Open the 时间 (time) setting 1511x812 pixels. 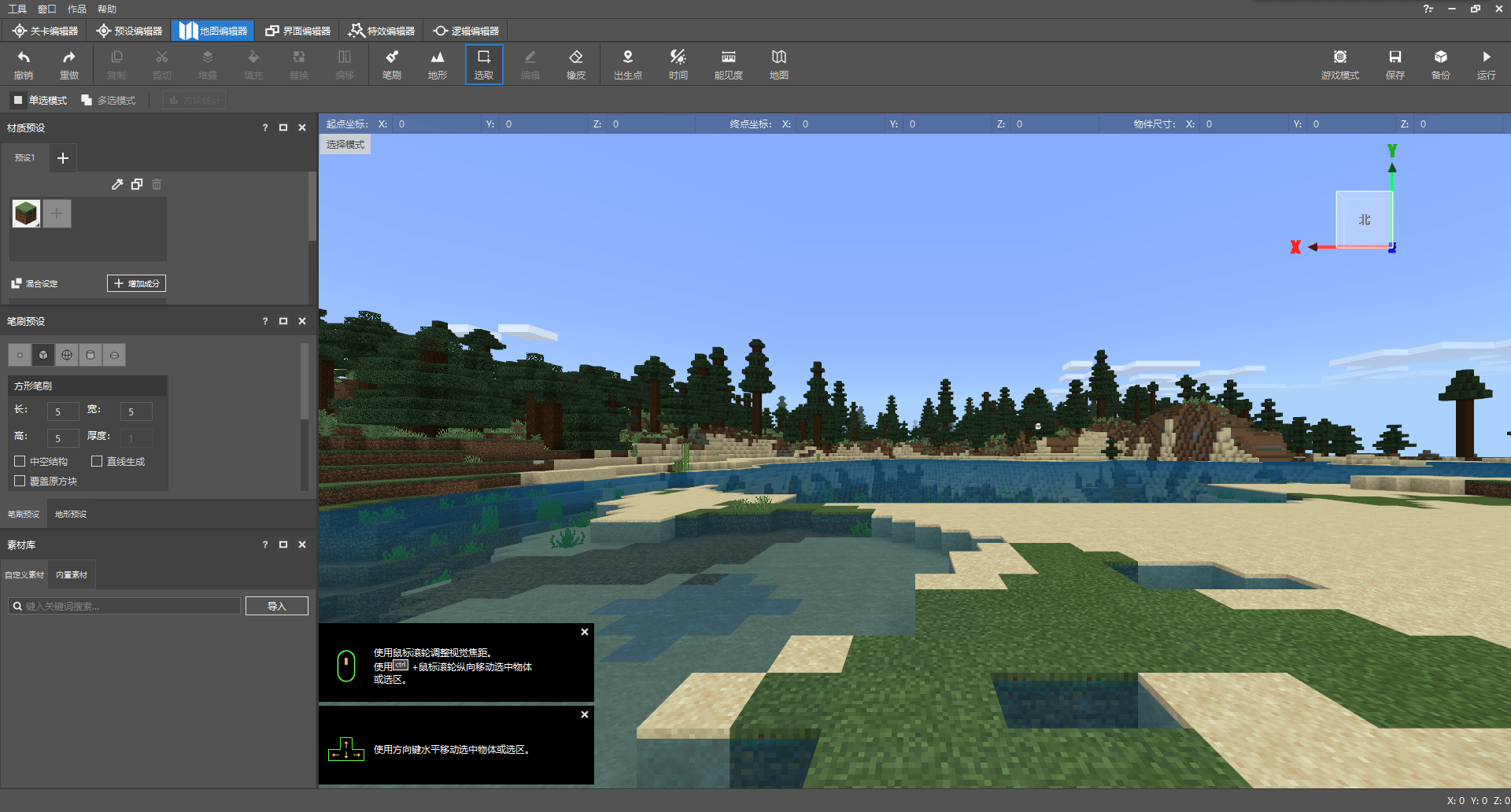678,64
